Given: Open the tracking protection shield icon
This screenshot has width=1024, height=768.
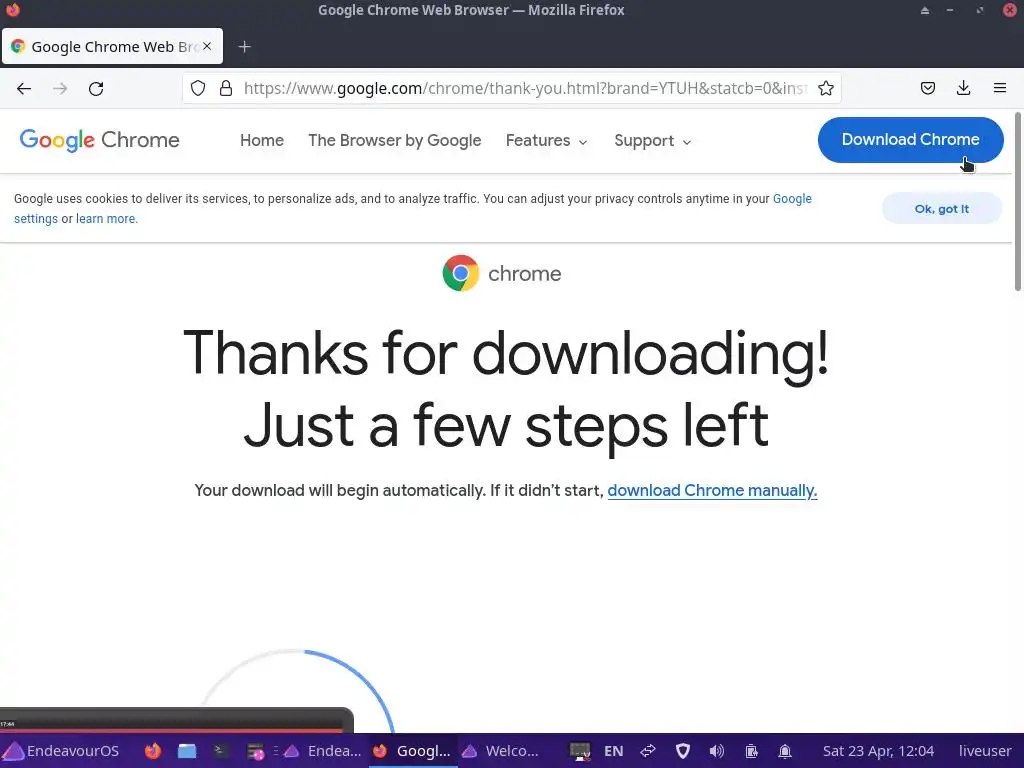Looking at the screenshot, I should 198,88.
